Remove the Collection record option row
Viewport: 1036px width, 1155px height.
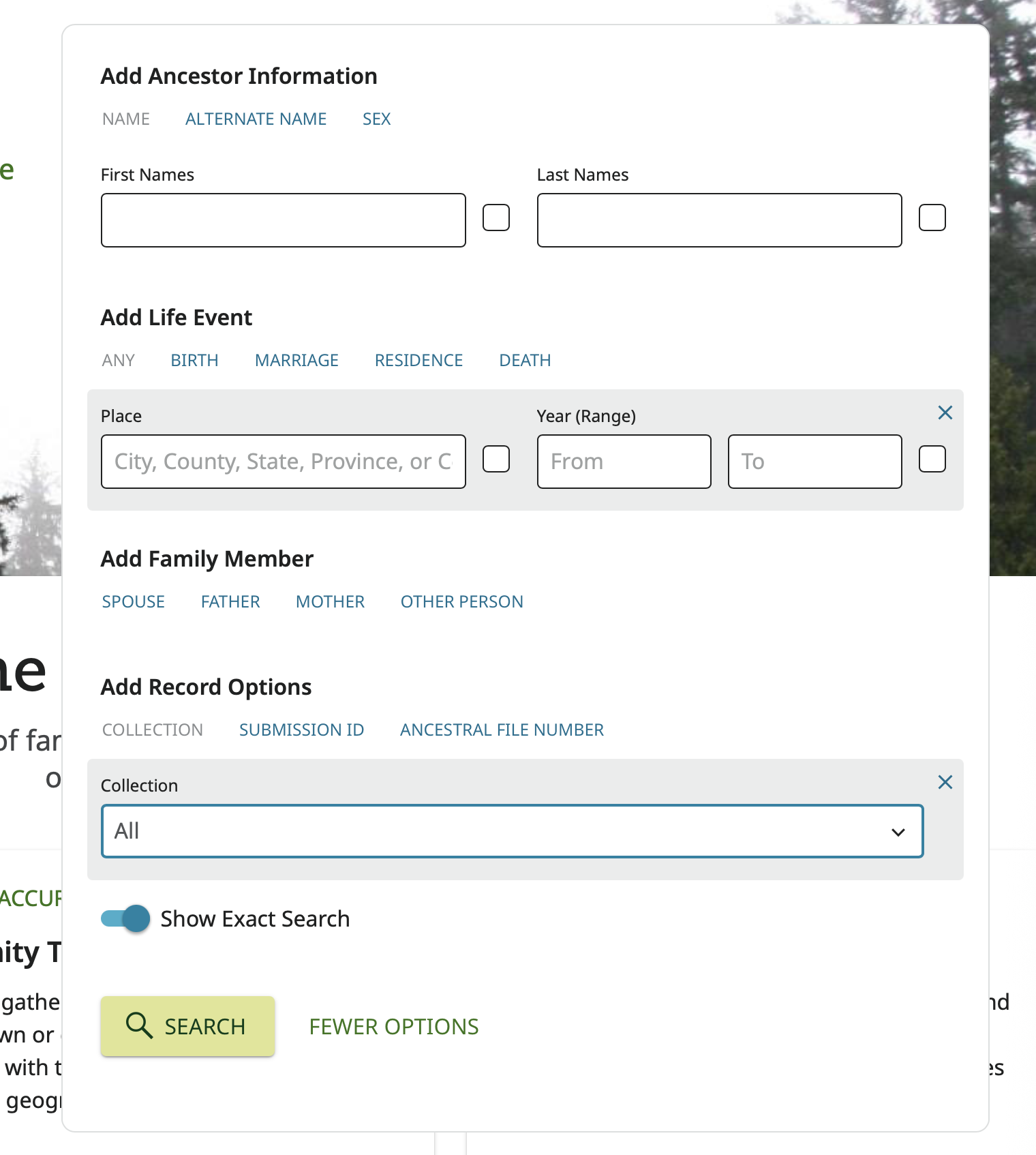tap(945, 782)
